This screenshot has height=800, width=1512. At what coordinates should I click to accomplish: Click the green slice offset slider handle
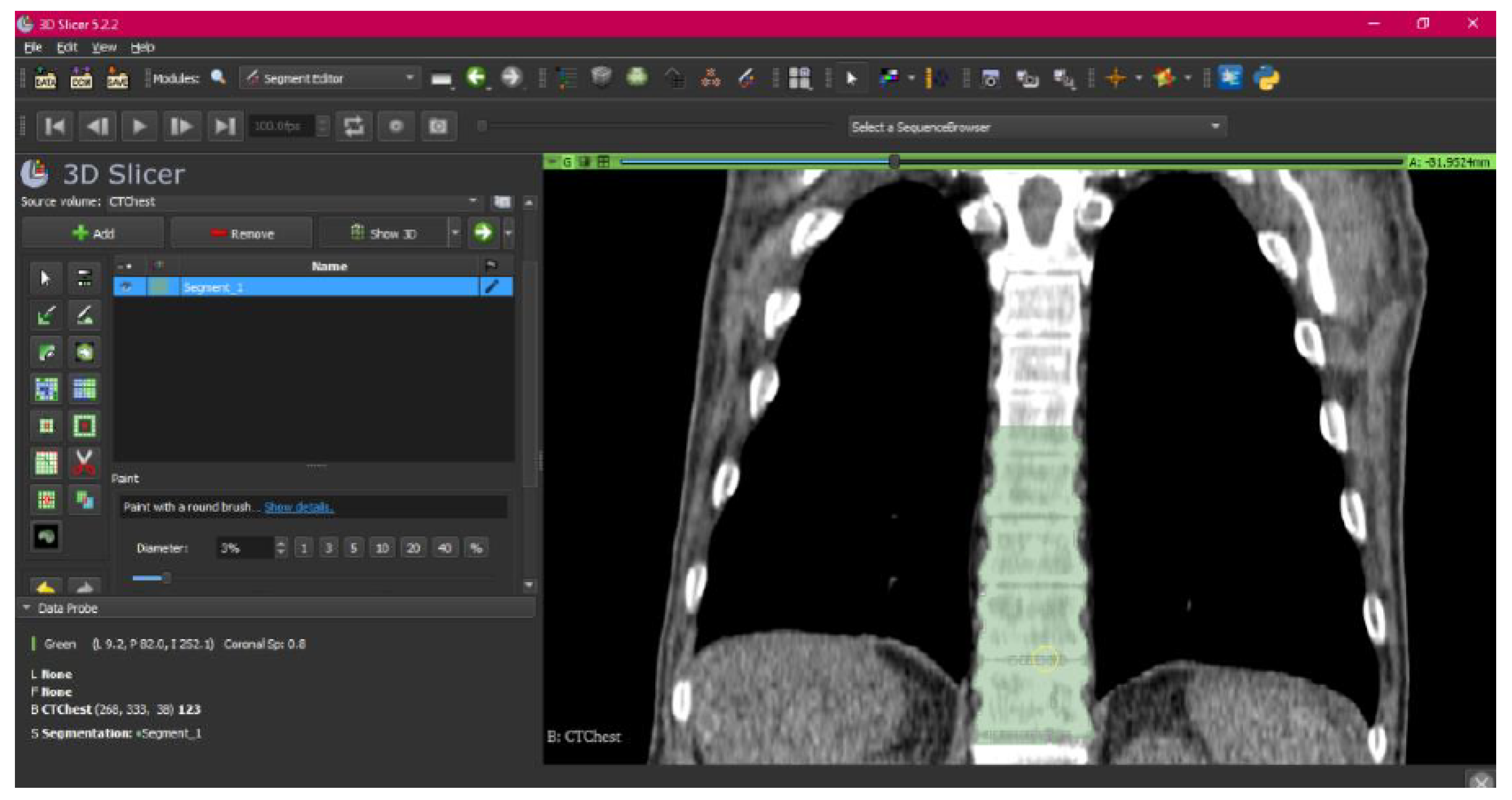(893, 161)
